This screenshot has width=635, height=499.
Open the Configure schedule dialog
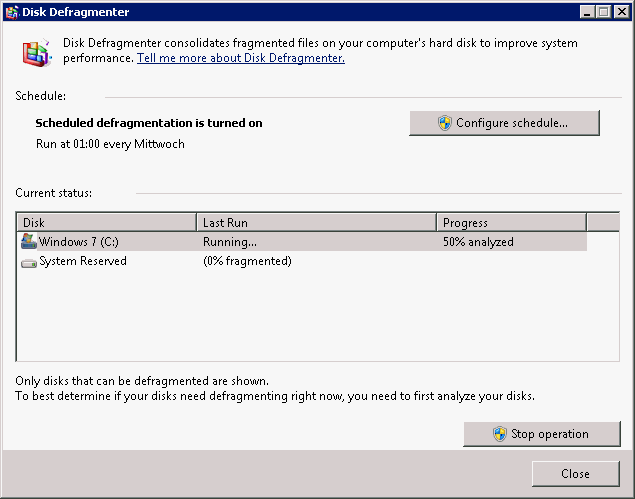pos(504,123)
